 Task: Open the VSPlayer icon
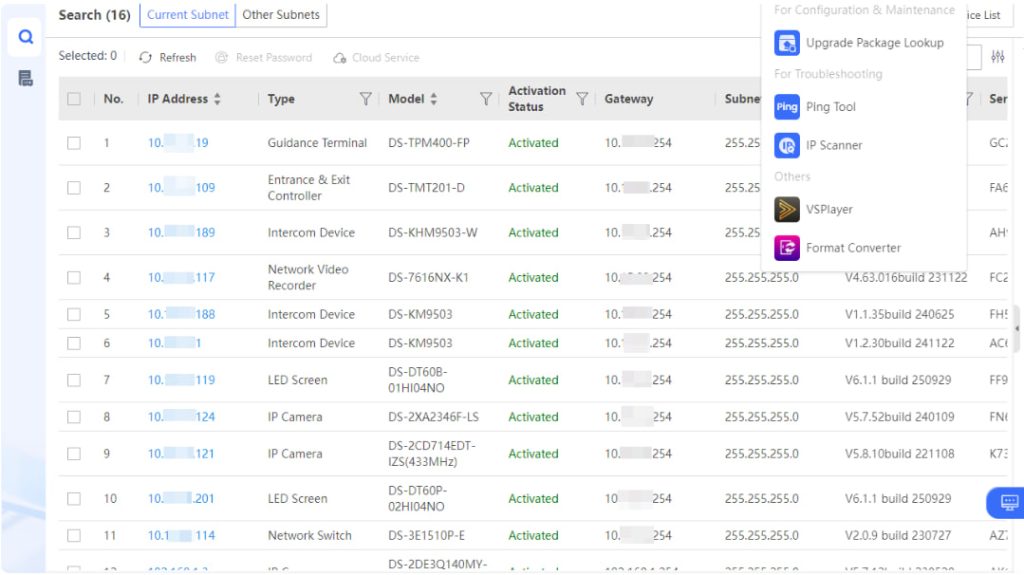click(x=786, y=210)
